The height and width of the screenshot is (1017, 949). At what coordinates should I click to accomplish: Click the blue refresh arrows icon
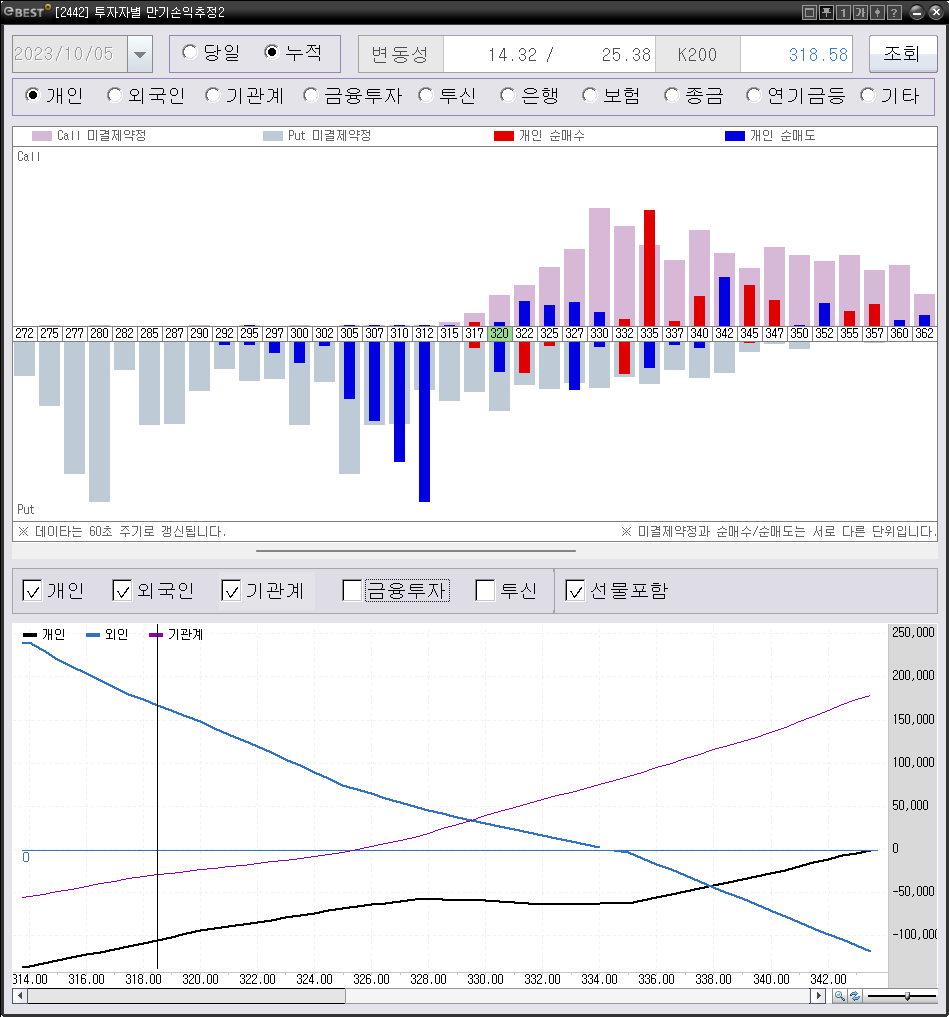click(x=854, y=996)
